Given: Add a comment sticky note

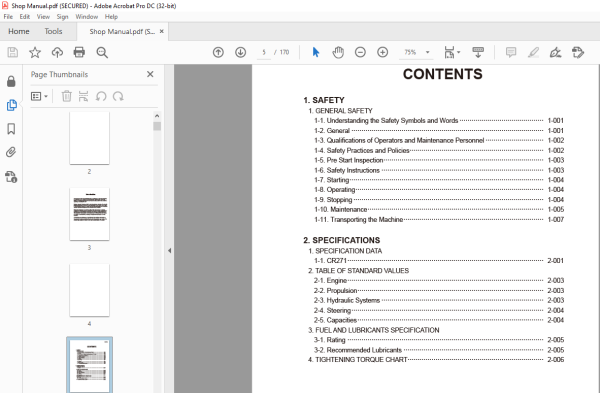Looking at the screenshot, I should [x=511, y=52].
